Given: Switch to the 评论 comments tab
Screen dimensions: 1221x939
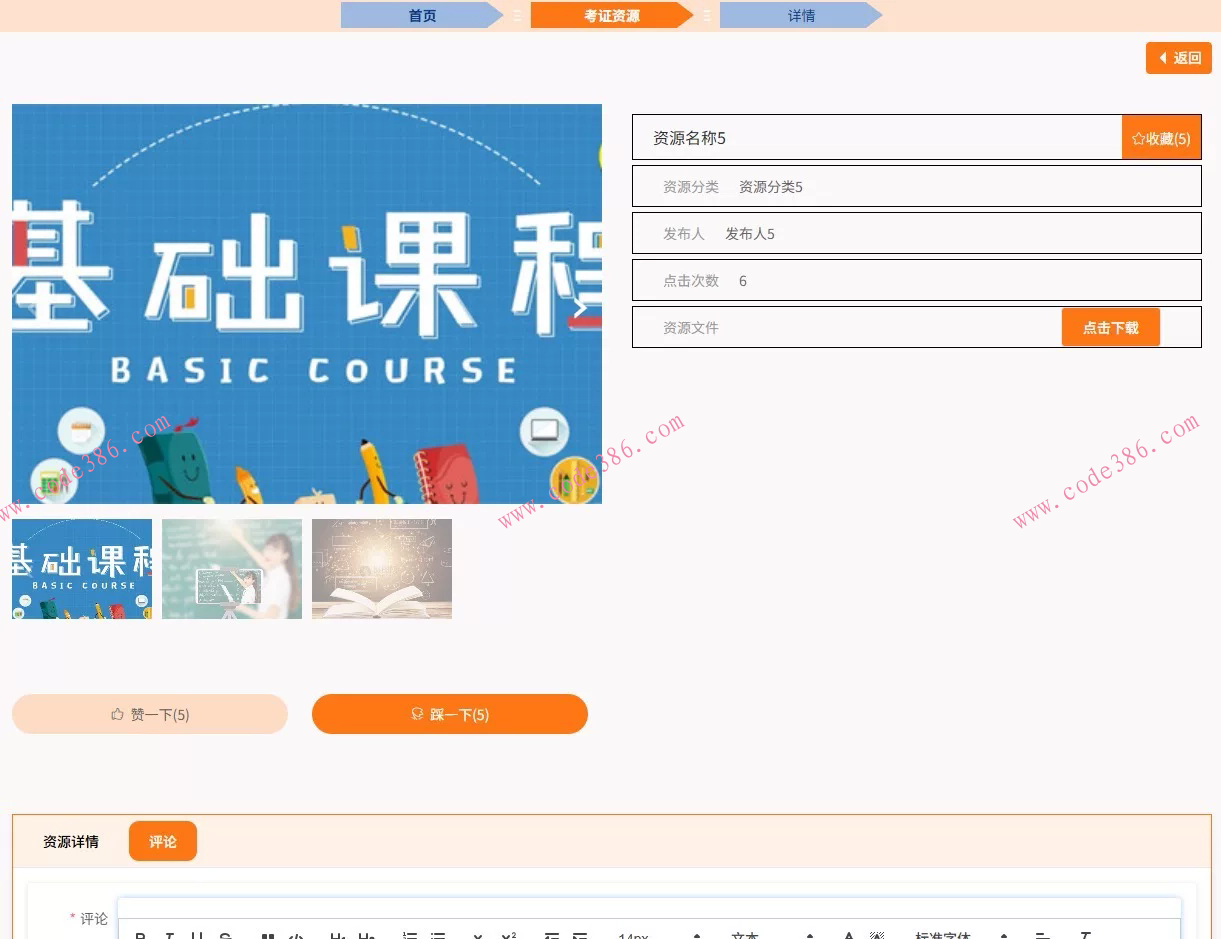Looking at the screenshot, I should 162,841.
